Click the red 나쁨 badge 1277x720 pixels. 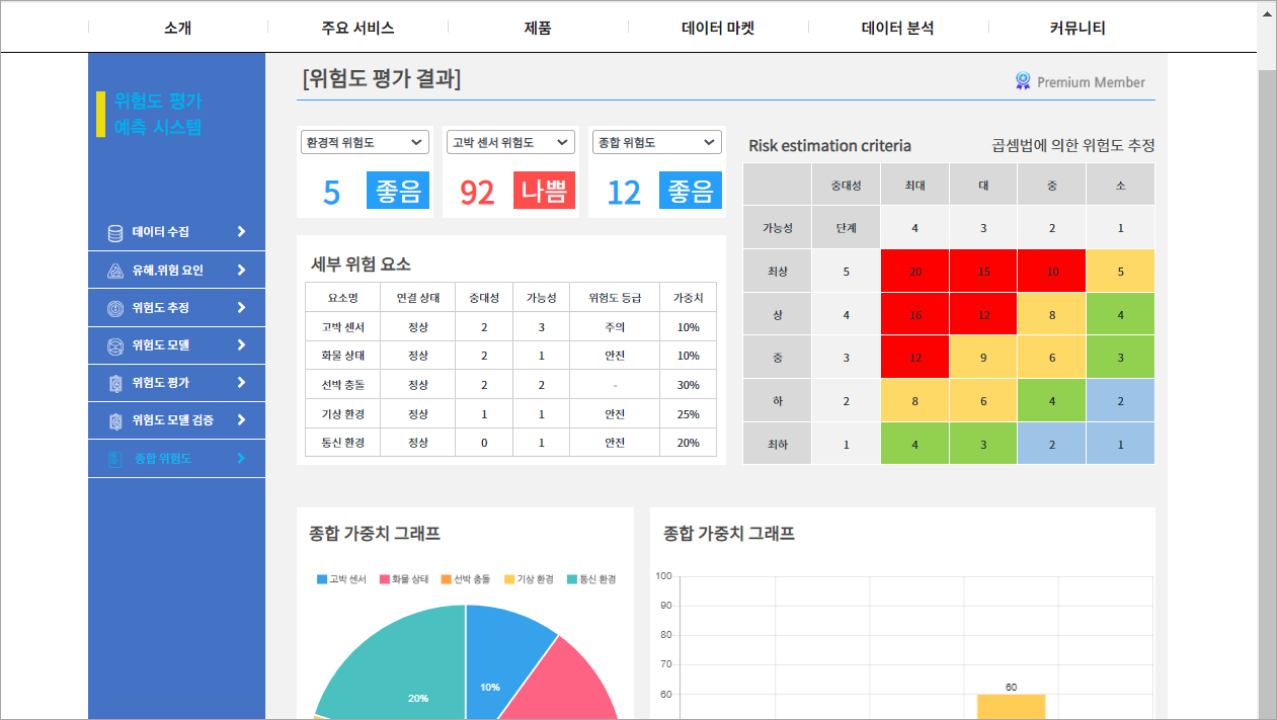click(x=544, y=190)
